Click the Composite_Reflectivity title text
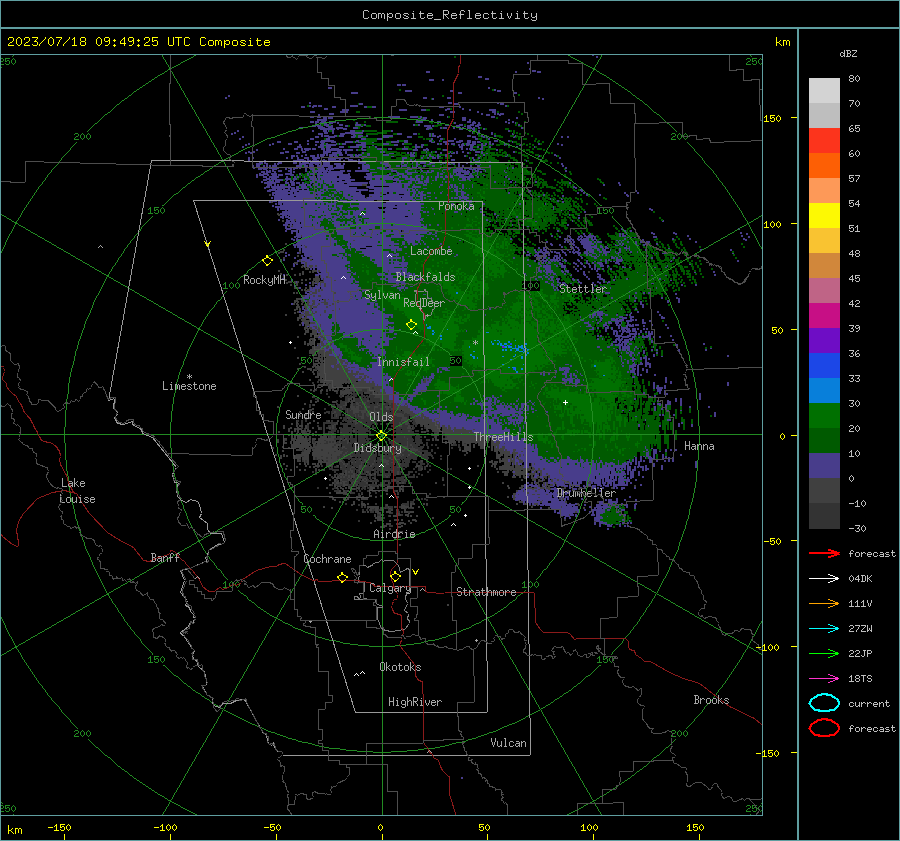Image resolution: width=900 pixels, height=841 pixels. tap(449, 15)
